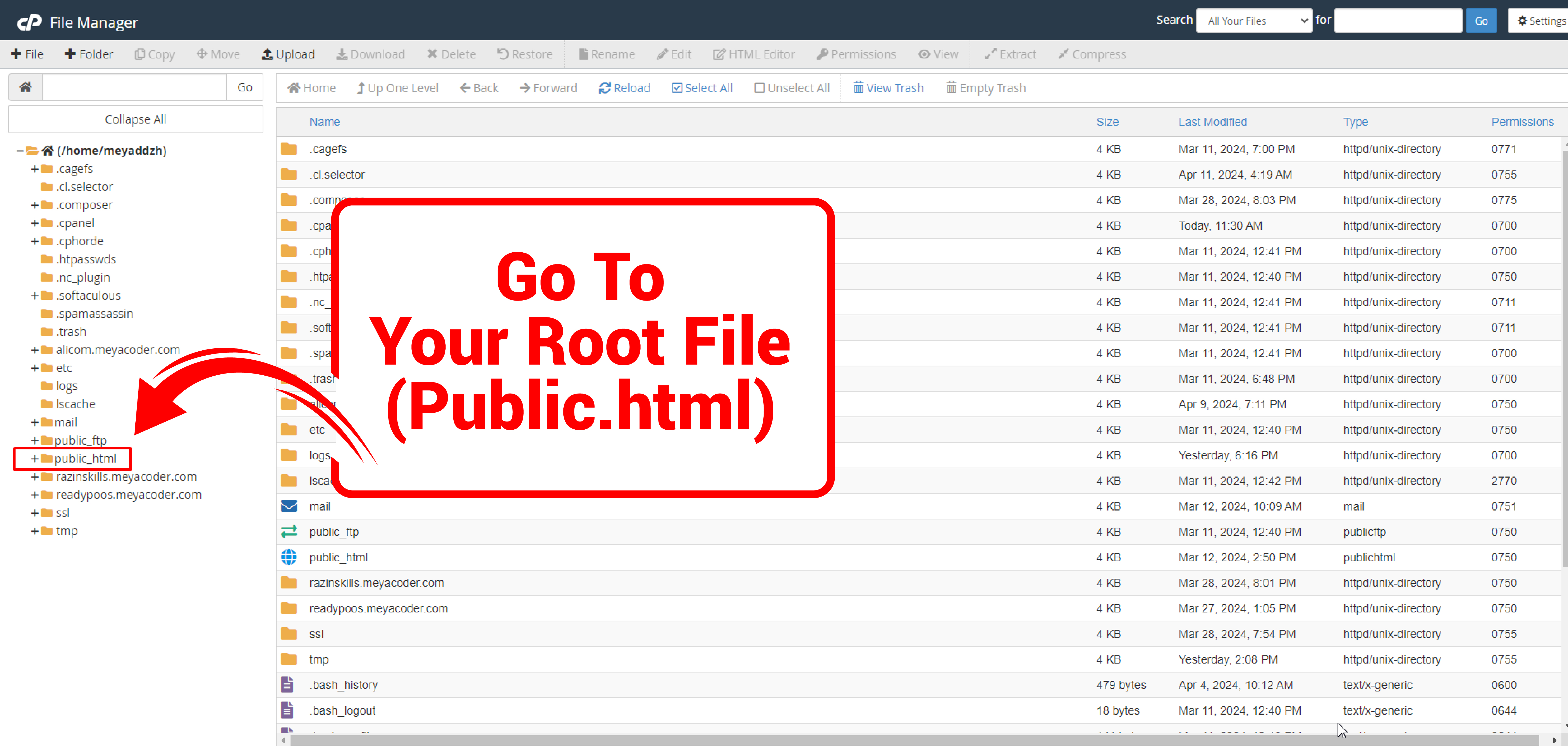Click the Edit pencil toolbar item
The height and width of the screenshot is (746, 1568).
tap(674, 54)
